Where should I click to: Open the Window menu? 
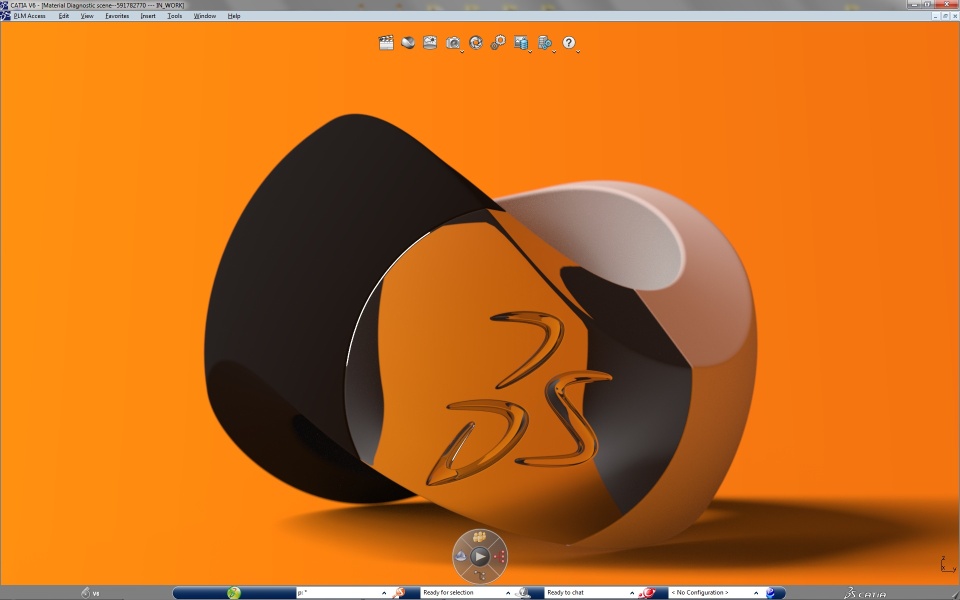(x=204, y=16)
